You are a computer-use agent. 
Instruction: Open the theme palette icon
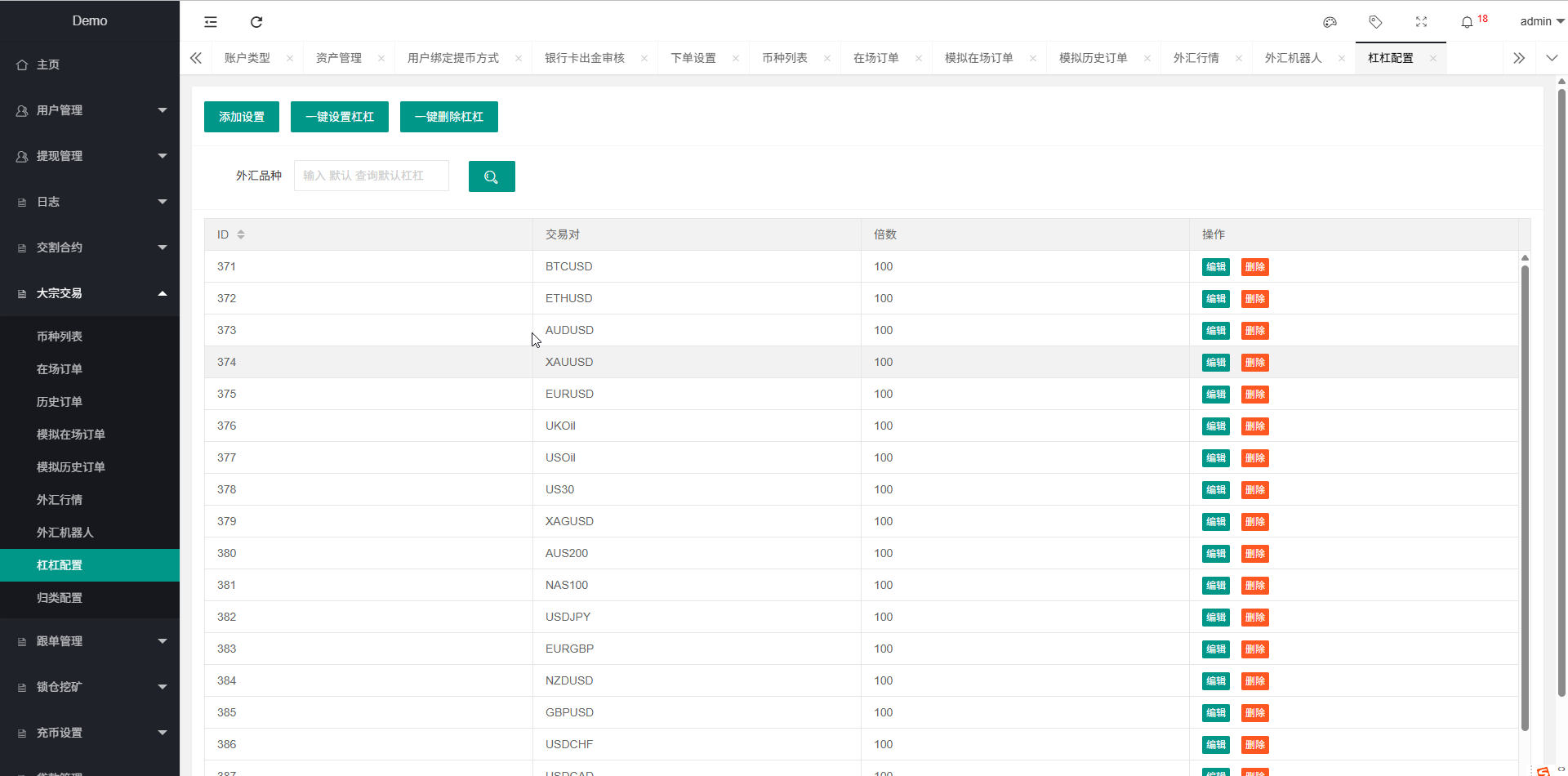pos(1330,22)
